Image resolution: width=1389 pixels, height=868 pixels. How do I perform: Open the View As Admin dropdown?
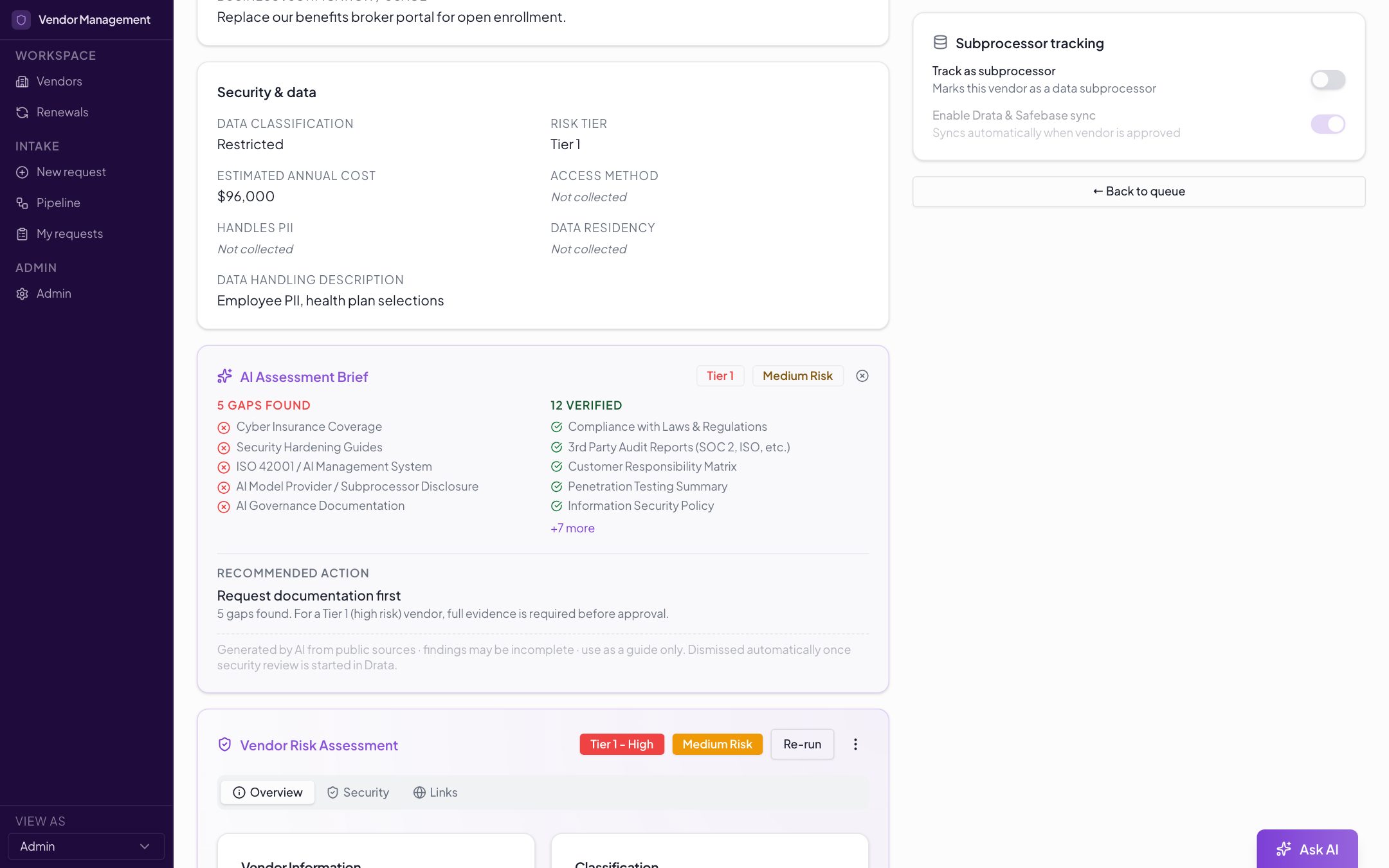coord(86,846)
